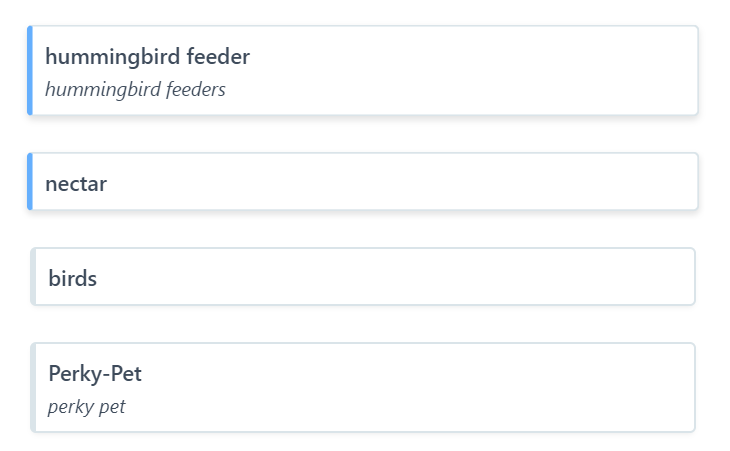730x451 pixels.
Task: Click empty right area of Perky-Pet card
Action: pyautogui.click(x=600, y=388)
